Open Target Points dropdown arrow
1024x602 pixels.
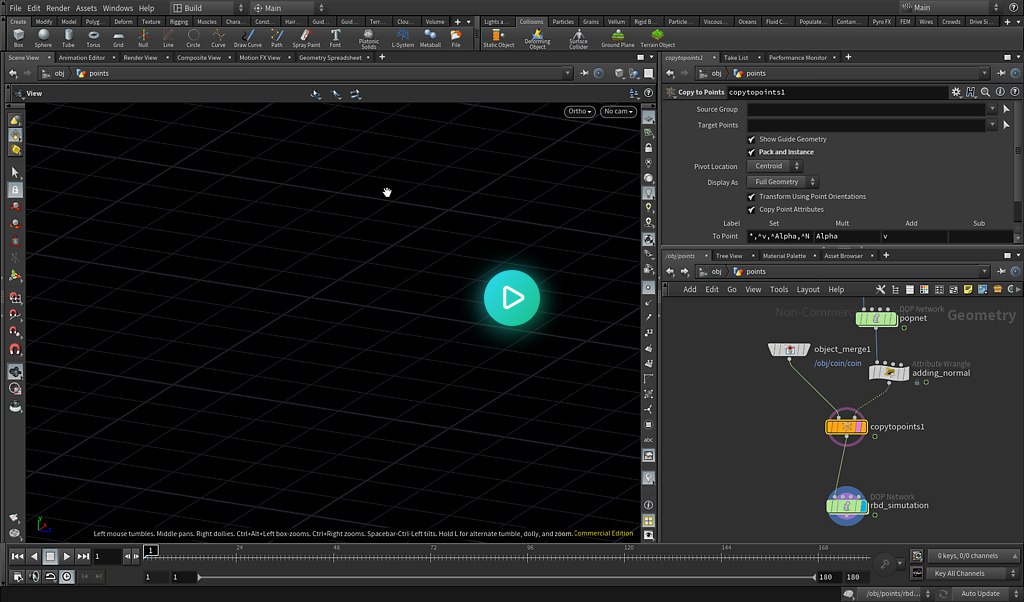[992, 125]
